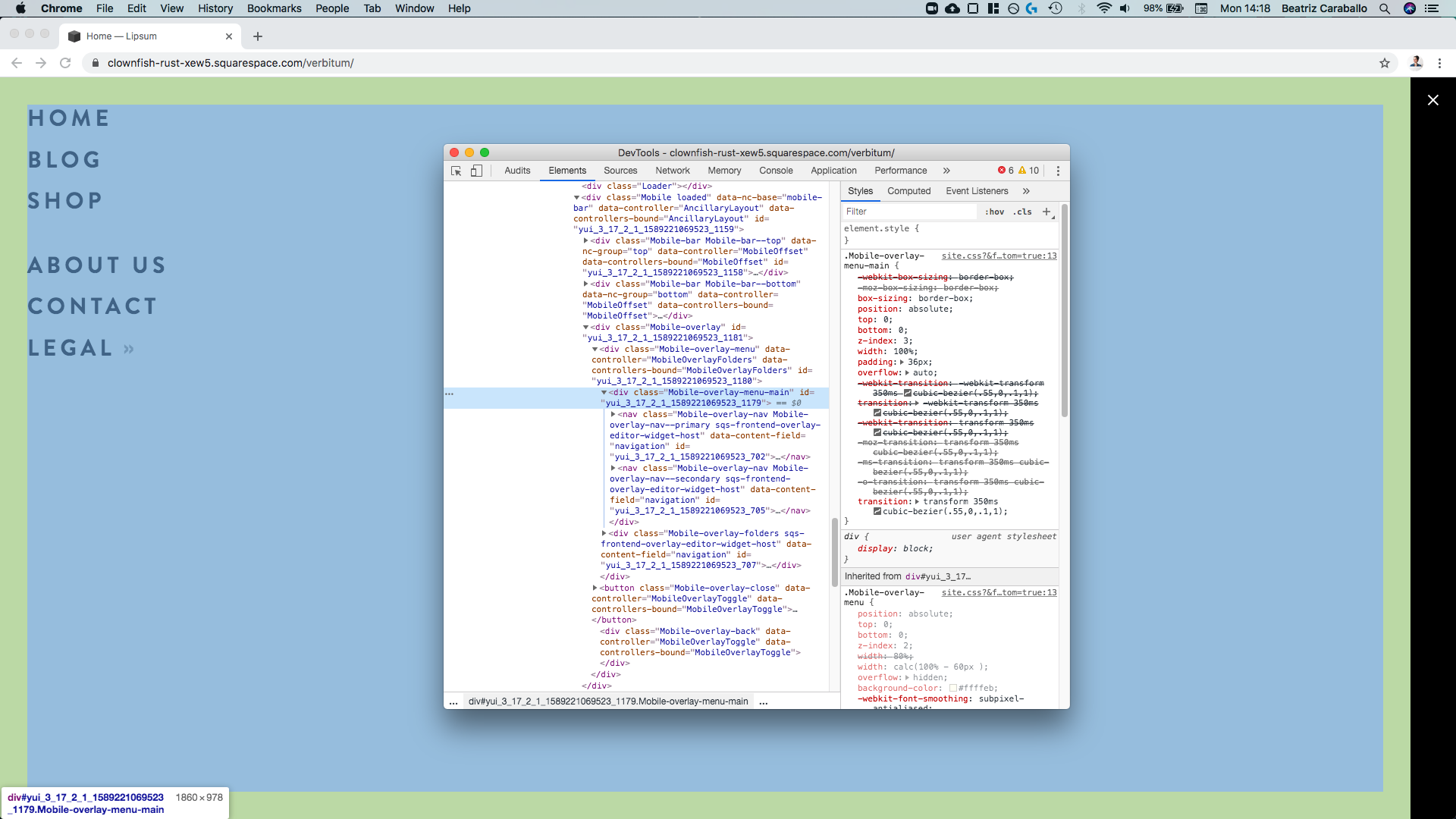
Task: Bookmark page with star icon
Action: click(x=1385, y=63)
